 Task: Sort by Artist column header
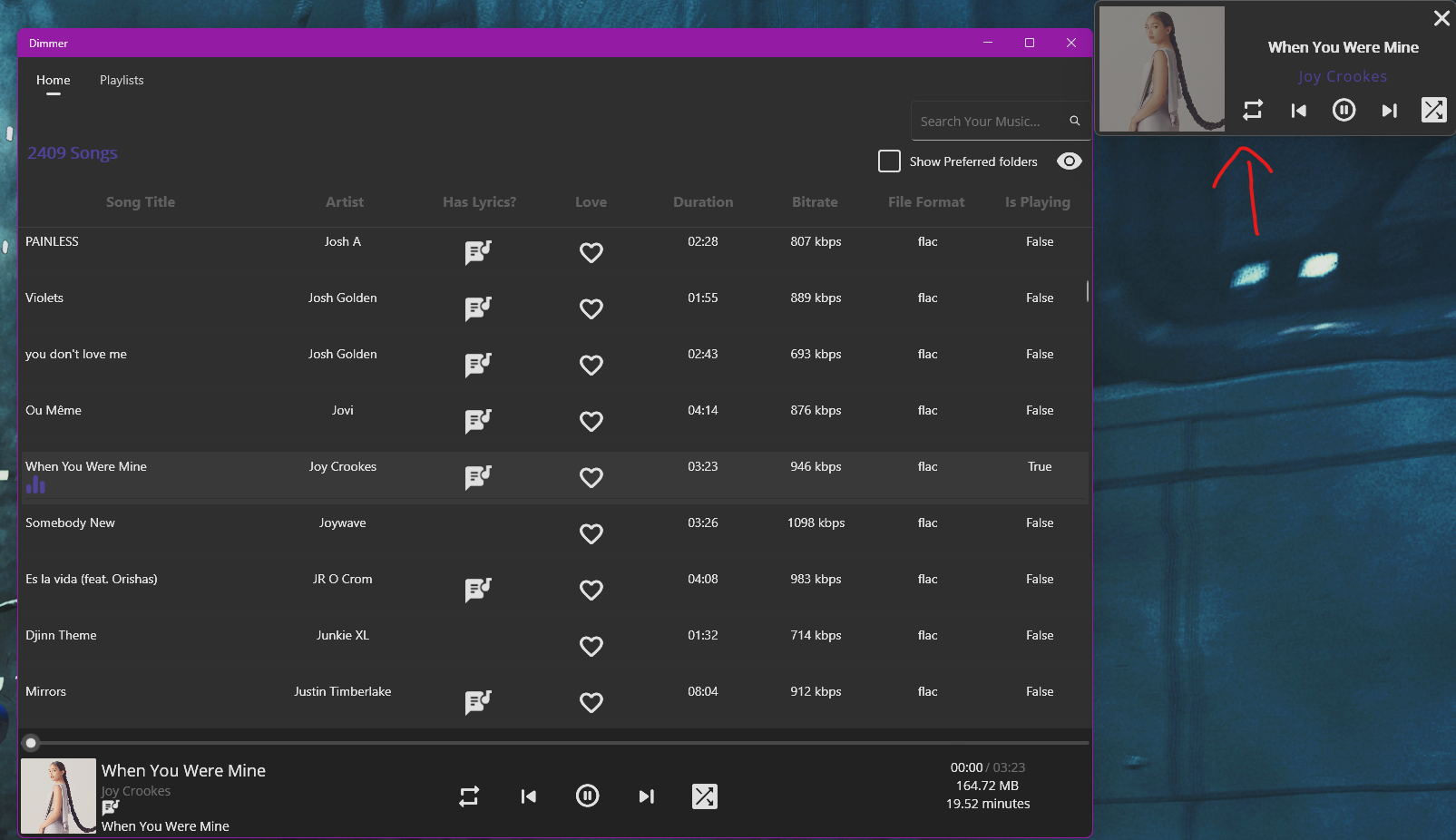pyautogui.click(x=345, y=202)
